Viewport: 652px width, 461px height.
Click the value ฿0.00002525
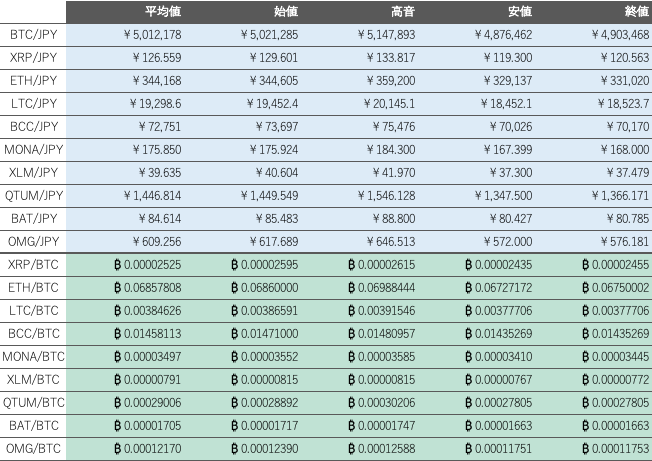coord(148,264)
